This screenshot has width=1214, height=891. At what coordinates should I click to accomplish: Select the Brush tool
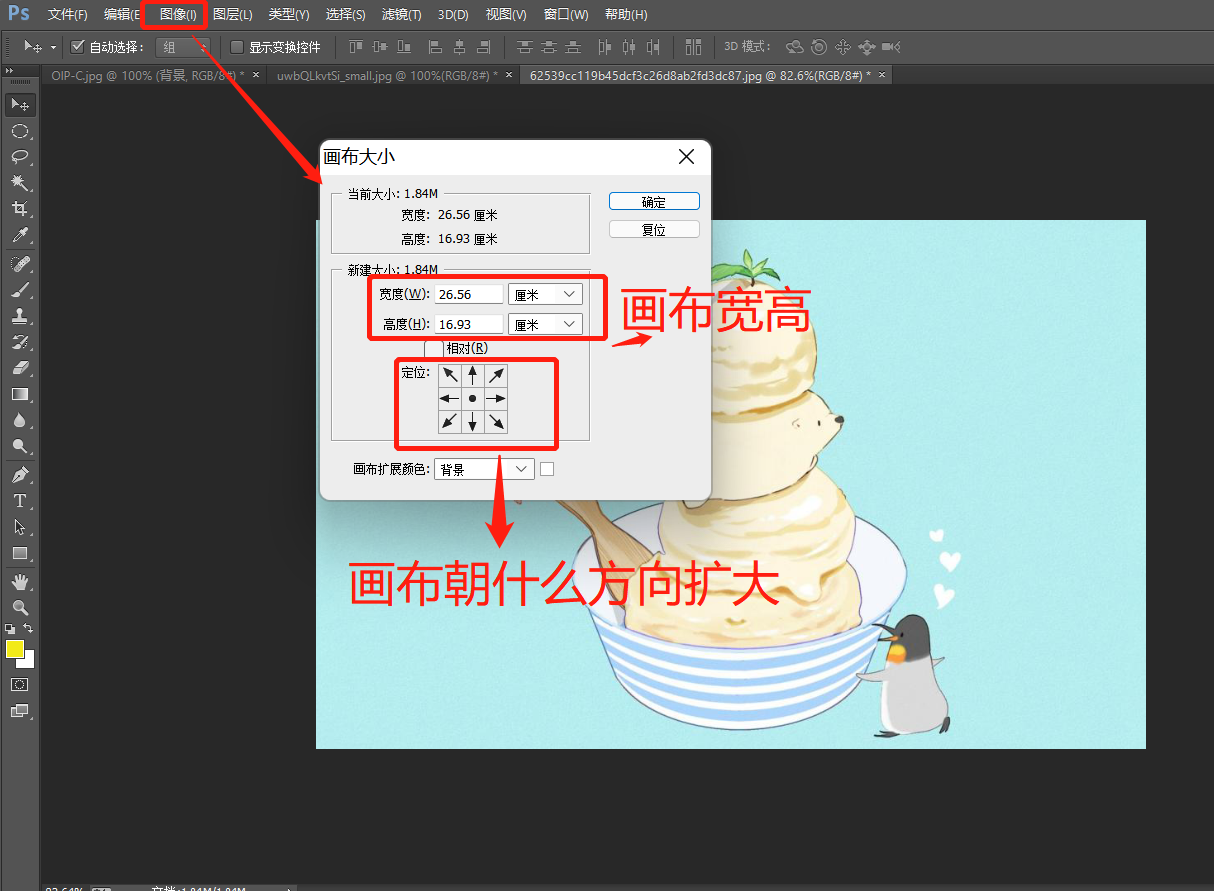point(20,290)
